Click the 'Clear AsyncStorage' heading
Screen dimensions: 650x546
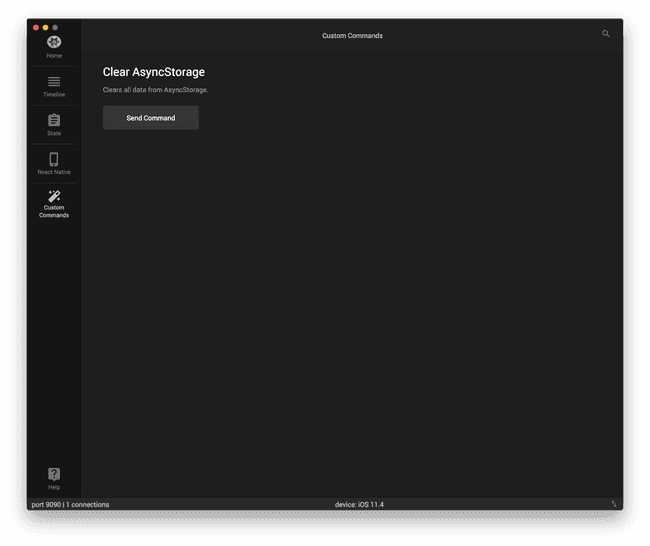point(154,72)
